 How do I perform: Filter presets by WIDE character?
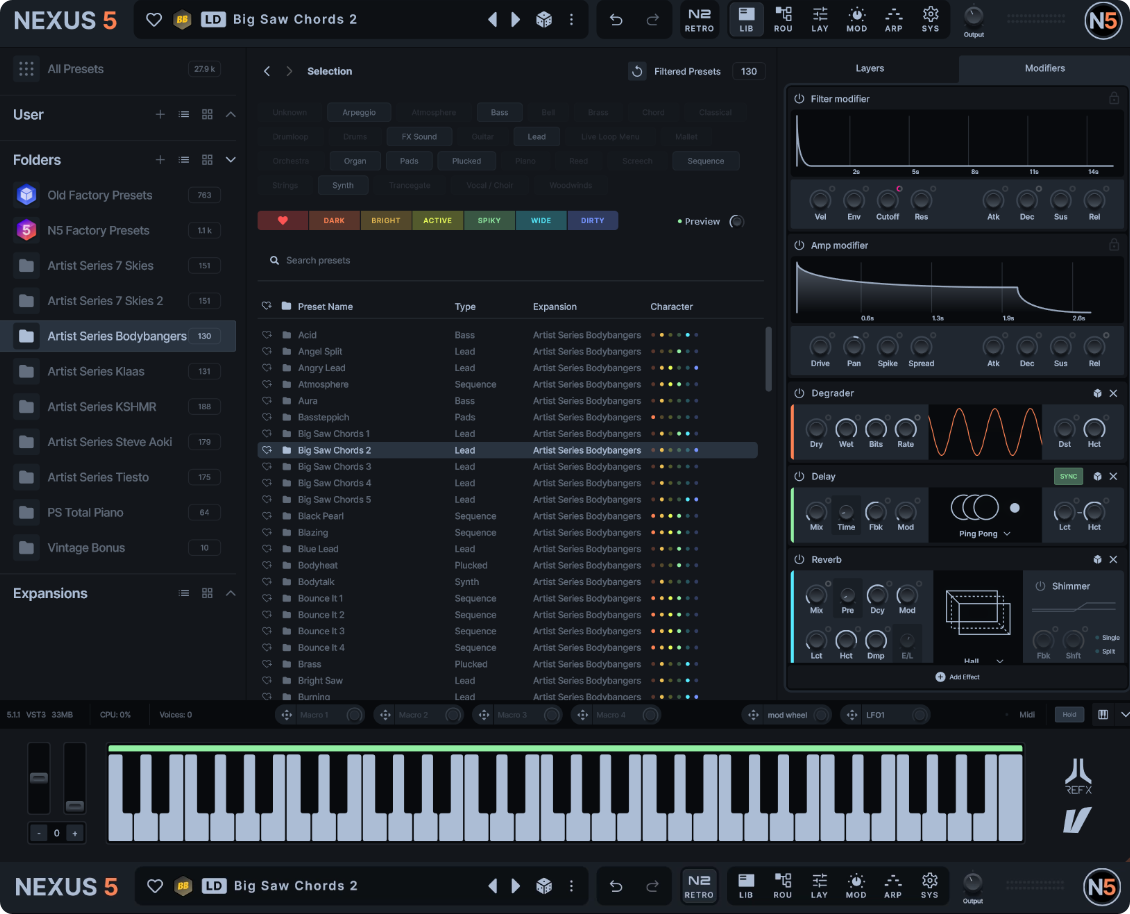pos(540,221)
